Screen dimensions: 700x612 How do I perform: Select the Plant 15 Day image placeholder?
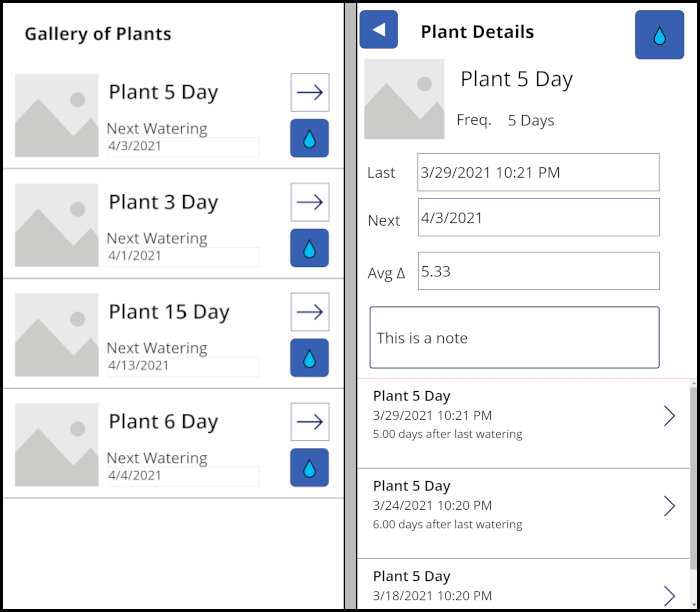pos(57,335)
